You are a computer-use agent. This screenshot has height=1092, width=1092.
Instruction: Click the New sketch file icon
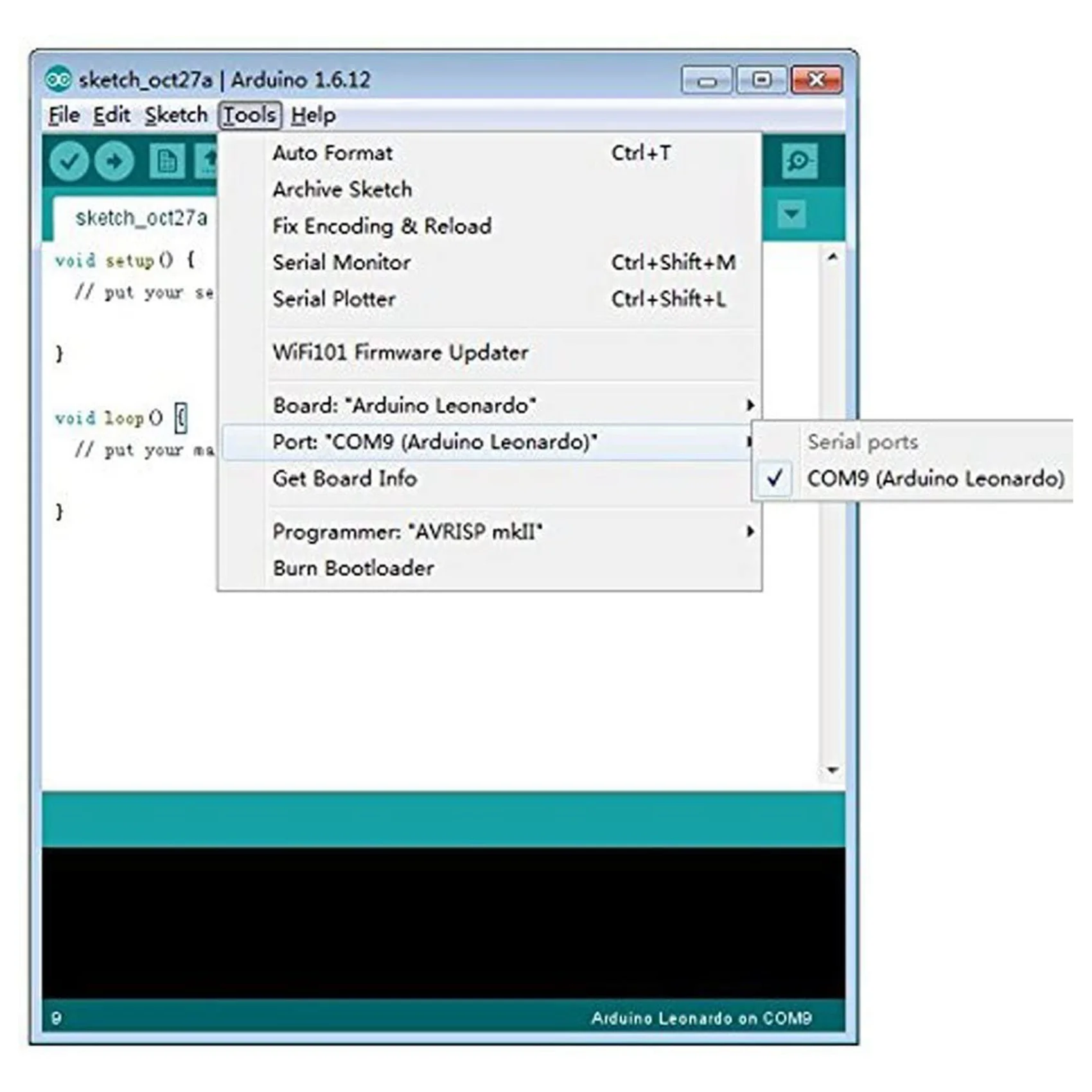[167, 161]
